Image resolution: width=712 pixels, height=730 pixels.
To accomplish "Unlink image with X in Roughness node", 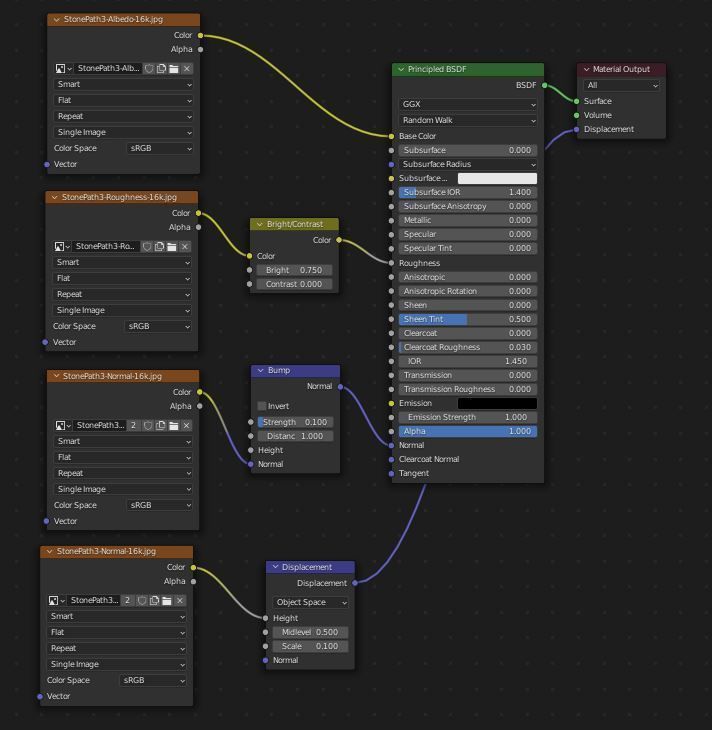I will pyautogui.click(x=185, y=246).
